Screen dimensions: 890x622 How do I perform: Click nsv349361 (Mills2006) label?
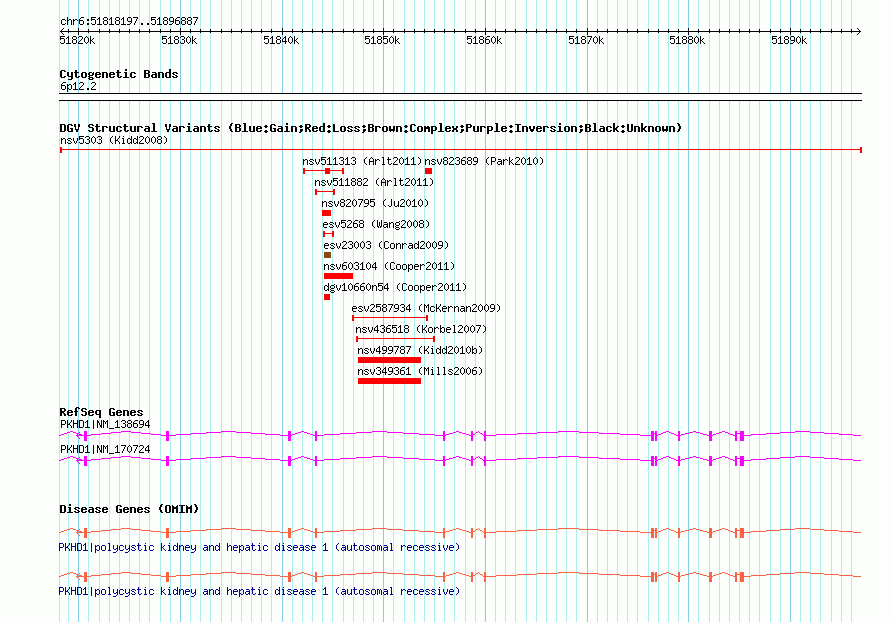pyautogui.click(x=420, y=371)
